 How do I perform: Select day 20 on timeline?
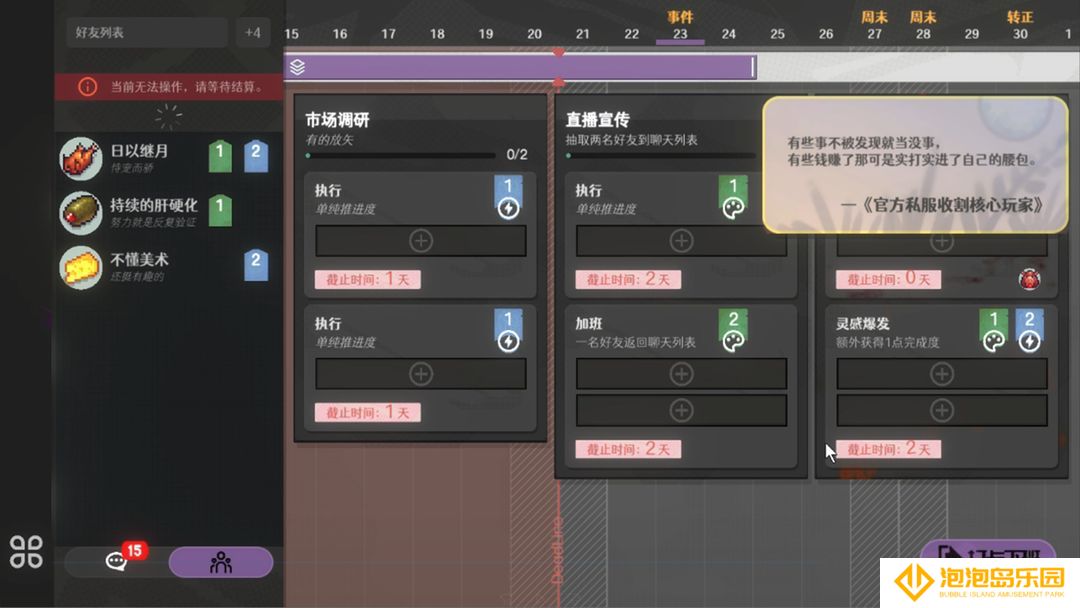point(534,34)
